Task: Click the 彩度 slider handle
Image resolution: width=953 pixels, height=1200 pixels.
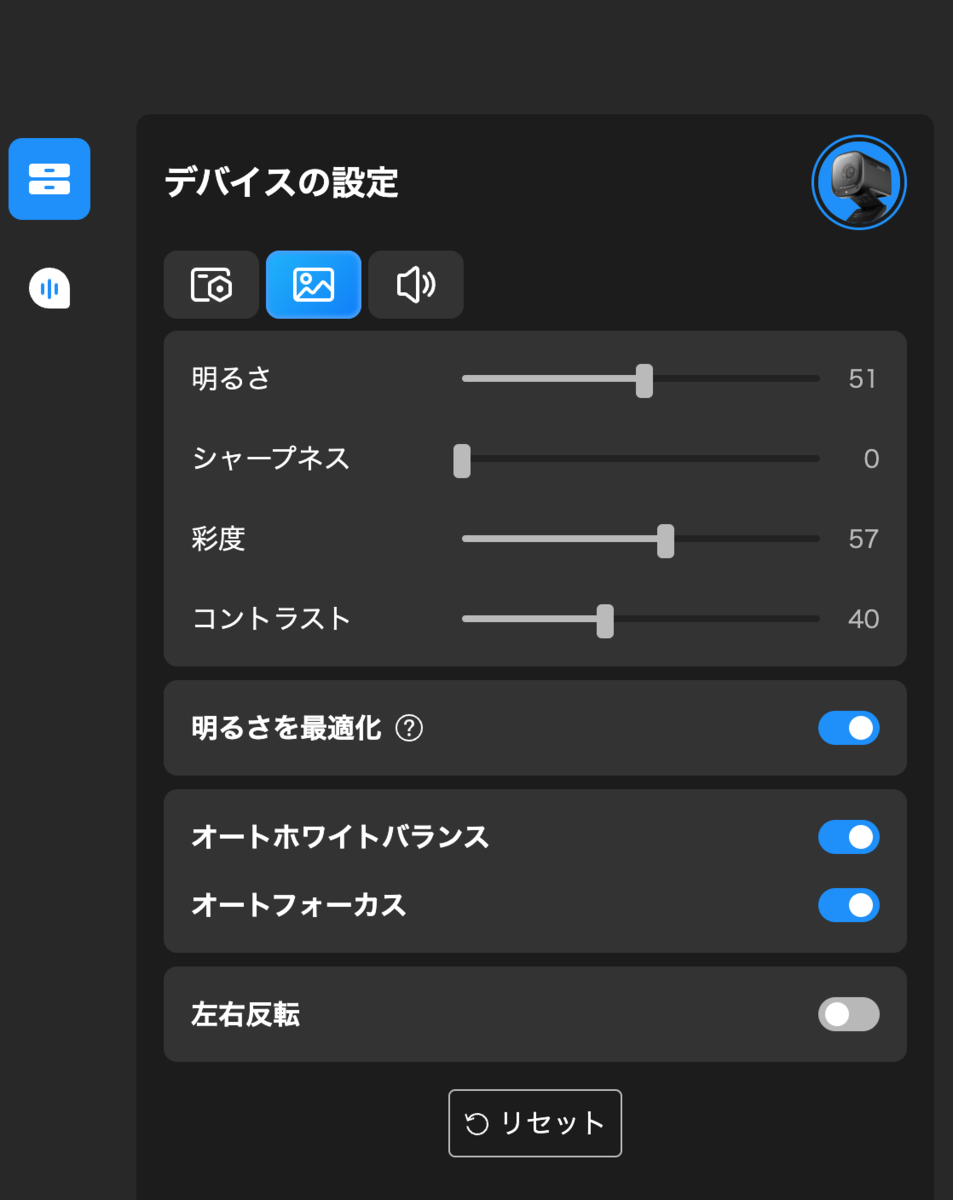Action: pyautogui.click(x=666, y=540)
